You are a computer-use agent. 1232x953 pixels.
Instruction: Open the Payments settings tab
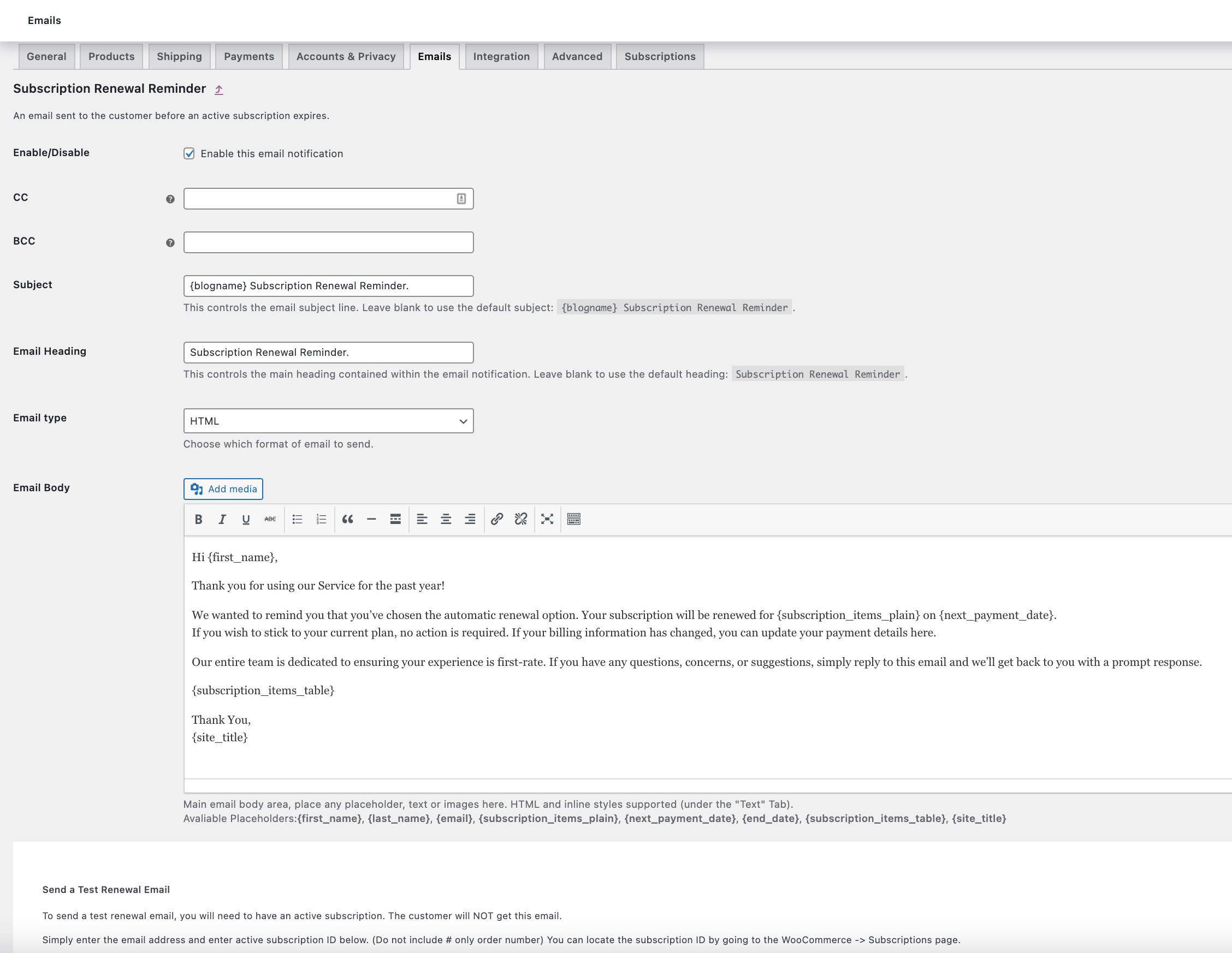pos(249,56)
